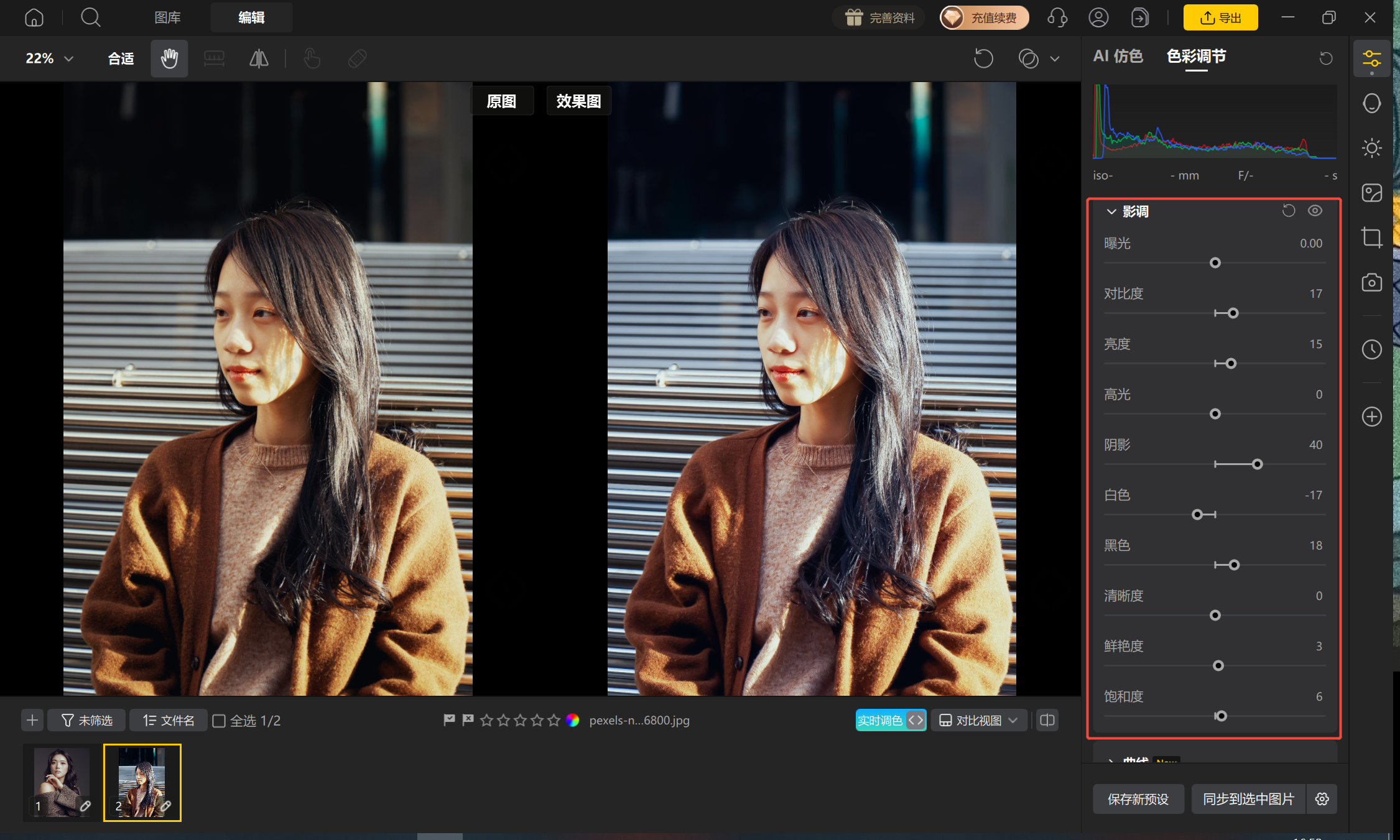Click the 导出 export button
1400x840 pixels.
tap(1220, 17)
